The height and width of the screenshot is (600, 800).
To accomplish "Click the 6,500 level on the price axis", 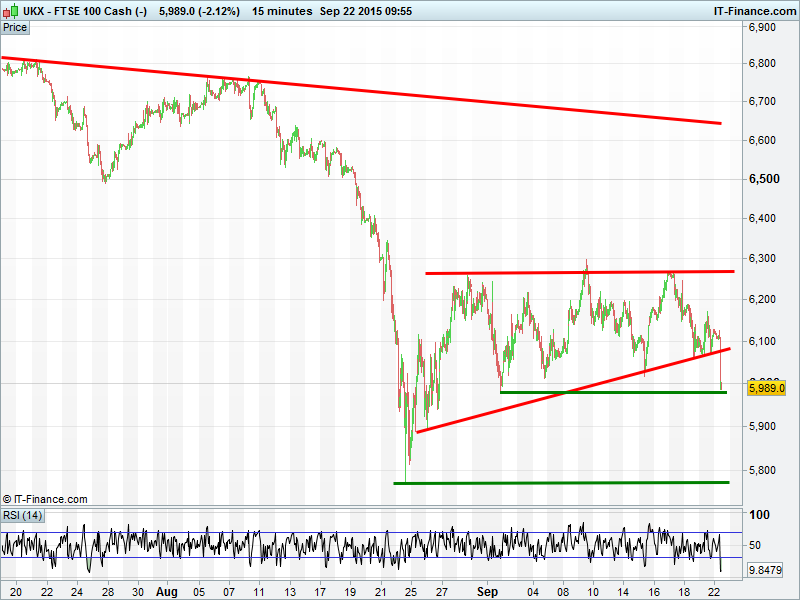I will pyautogui.click(x=764, y=179).
